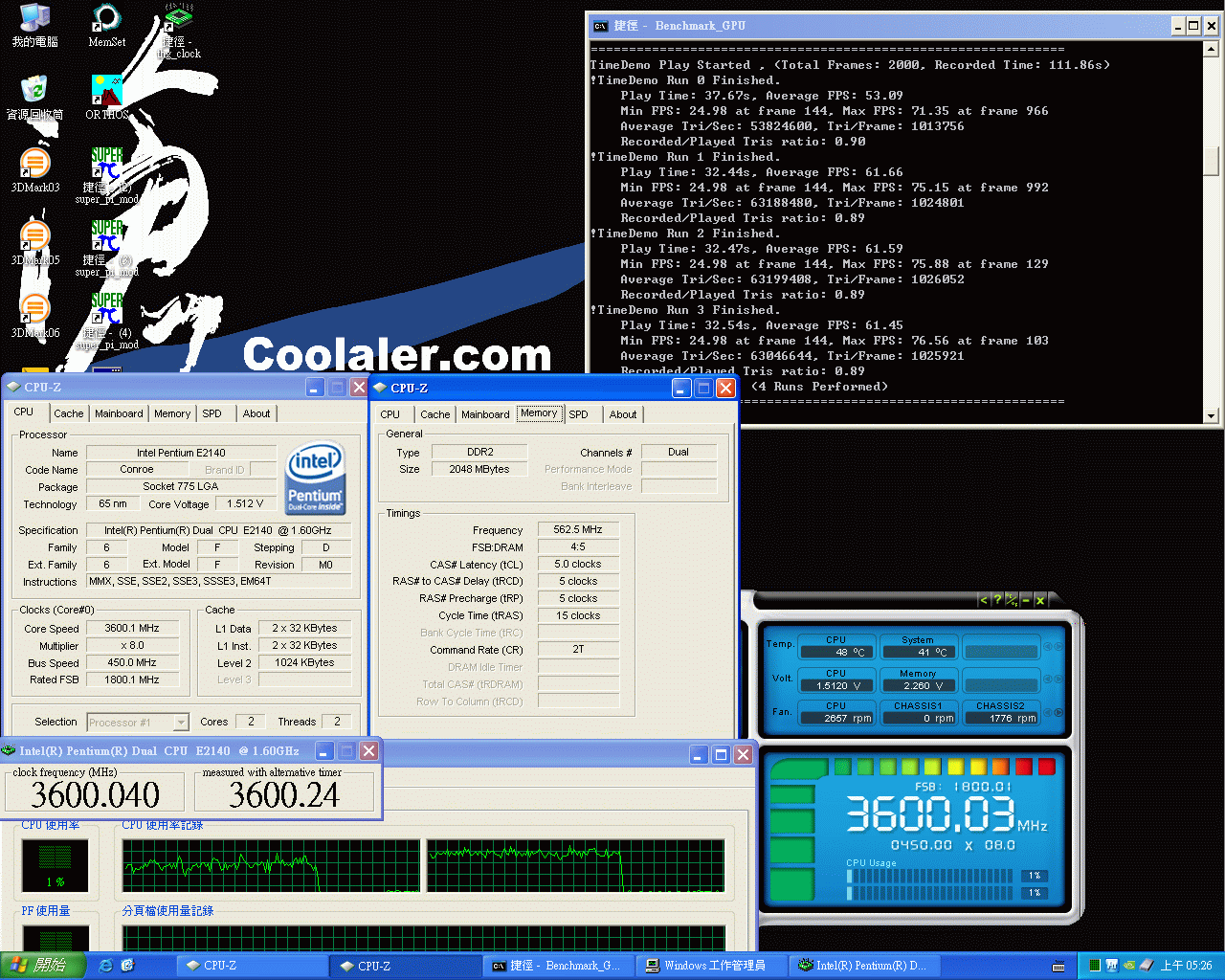Activate Benchmark_GPU taskbar button
The image size is (1225, 980).
pyautogui.click(x=561, y=966)
